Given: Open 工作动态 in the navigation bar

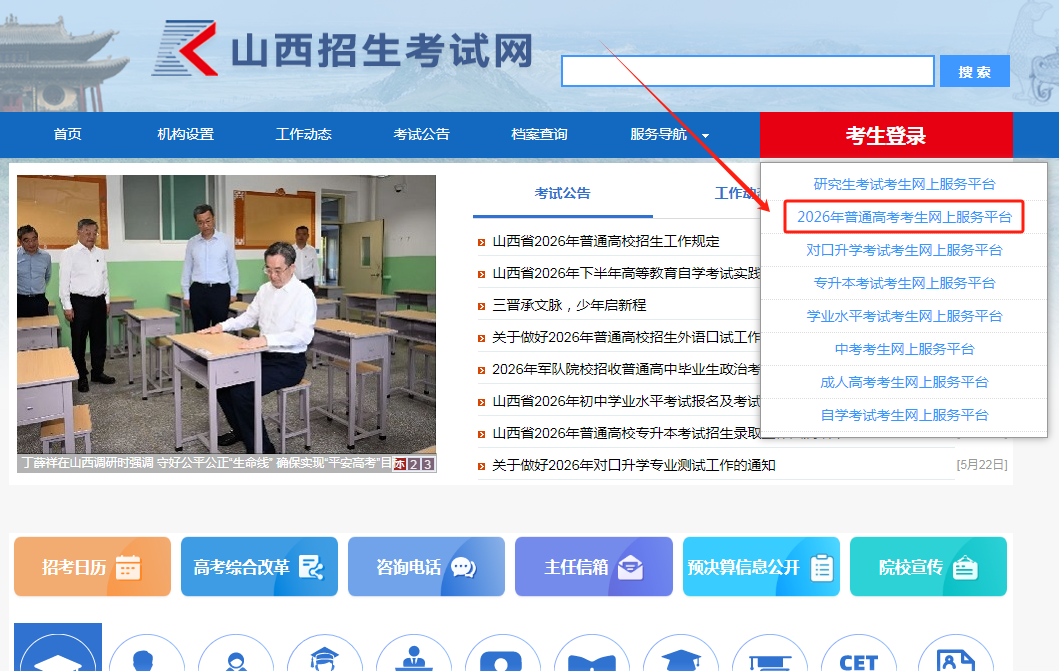Looking at the screenshot, I should click(x=304, y=134).
